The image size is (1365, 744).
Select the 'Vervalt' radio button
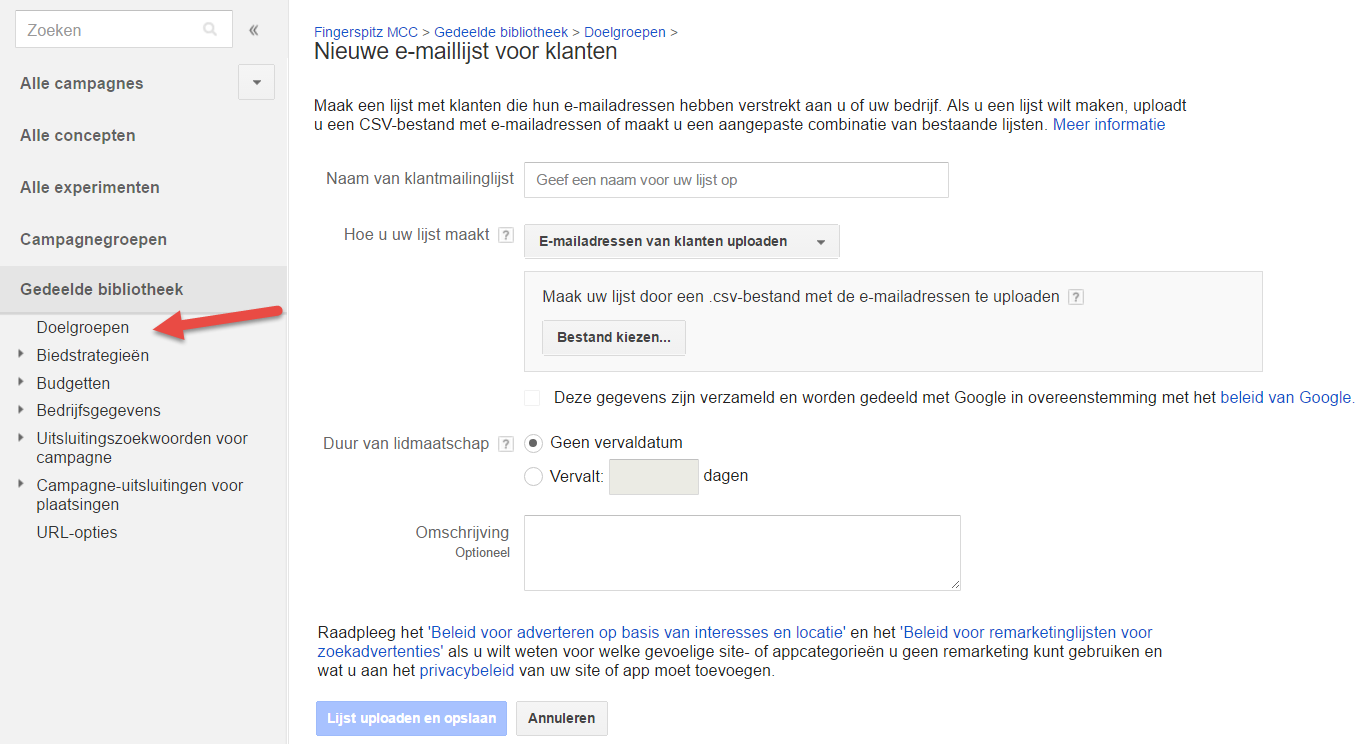click(534, 477)
